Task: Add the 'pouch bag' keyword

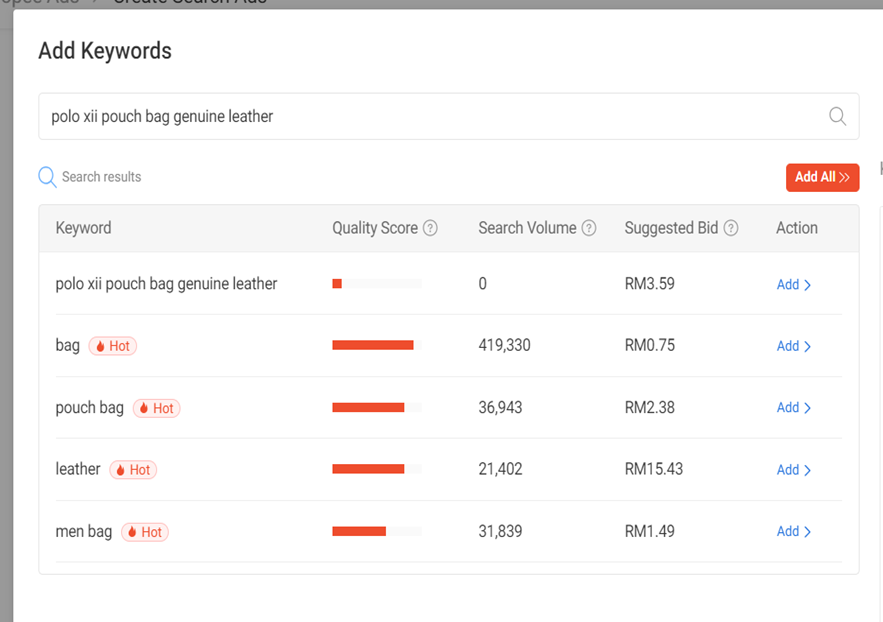Action: click(793, 408)
